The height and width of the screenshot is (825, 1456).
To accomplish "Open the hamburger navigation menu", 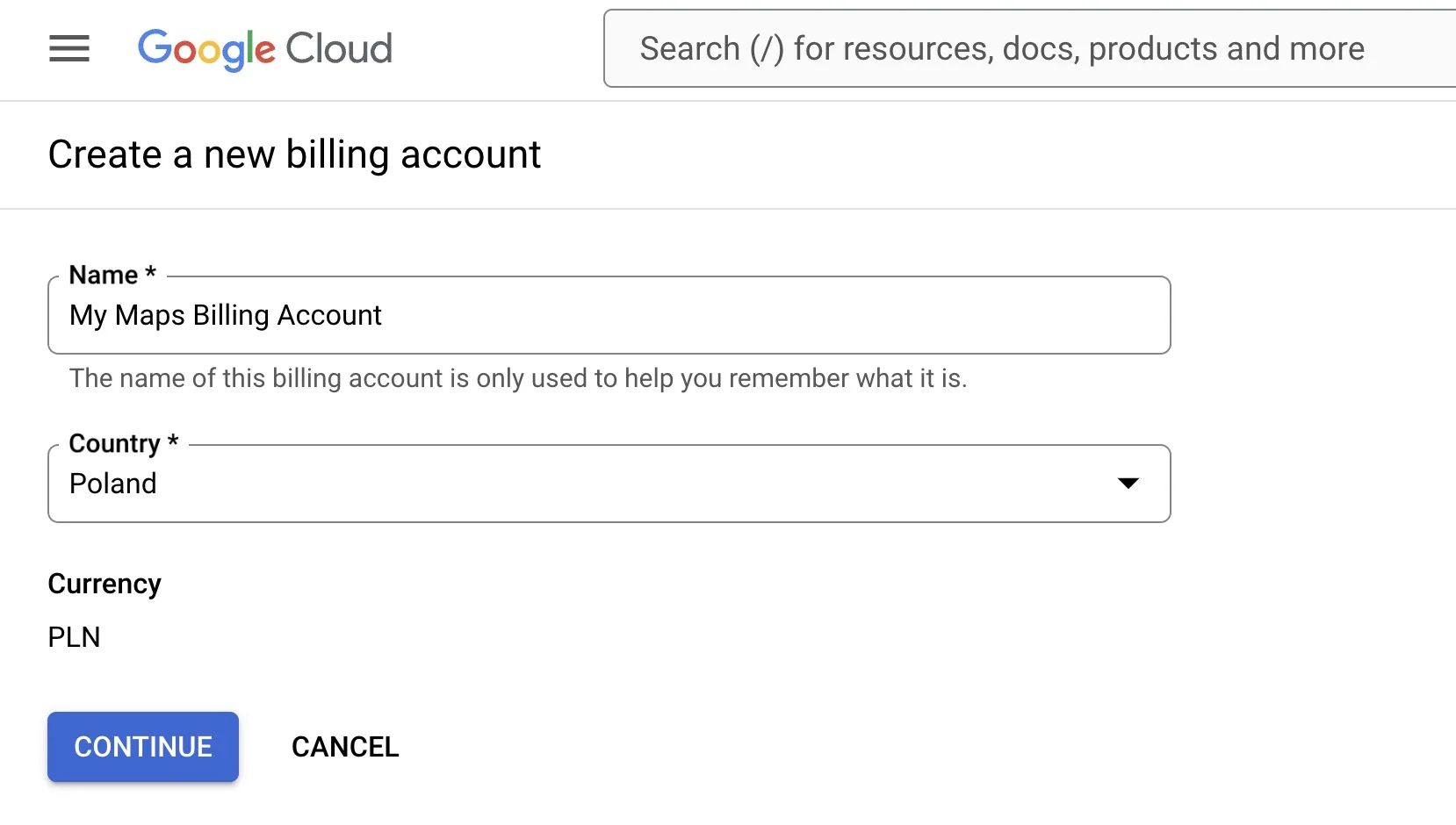I will click(x=69, y=49).
